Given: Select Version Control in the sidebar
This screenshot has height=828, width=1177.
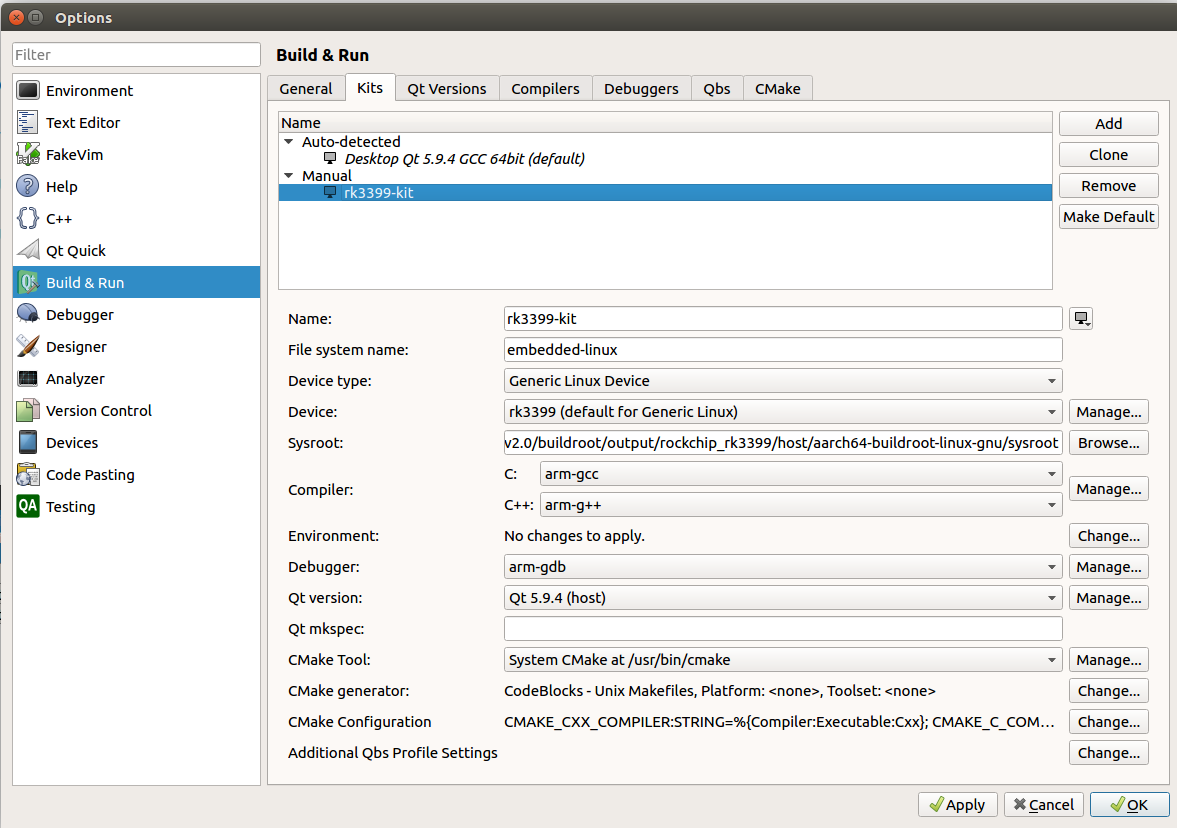Looking at the screenshot, I should coord(99,411).
